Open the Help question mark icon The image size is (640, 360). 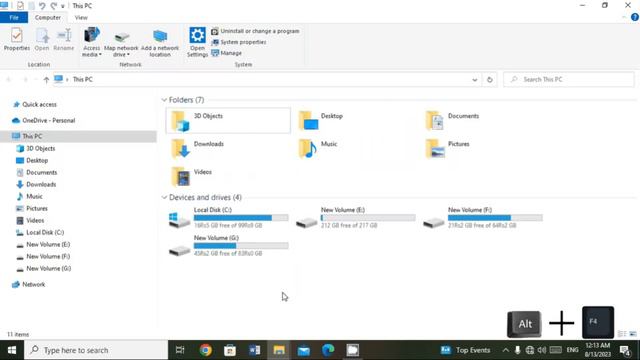click(635, 17)
